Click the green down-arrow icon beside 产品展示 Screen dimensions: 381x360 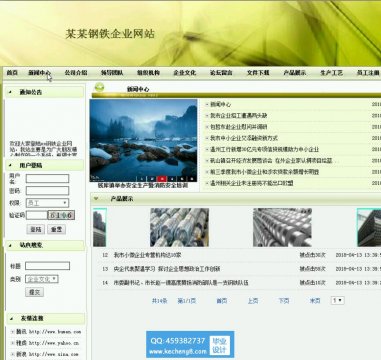point(96,199)
